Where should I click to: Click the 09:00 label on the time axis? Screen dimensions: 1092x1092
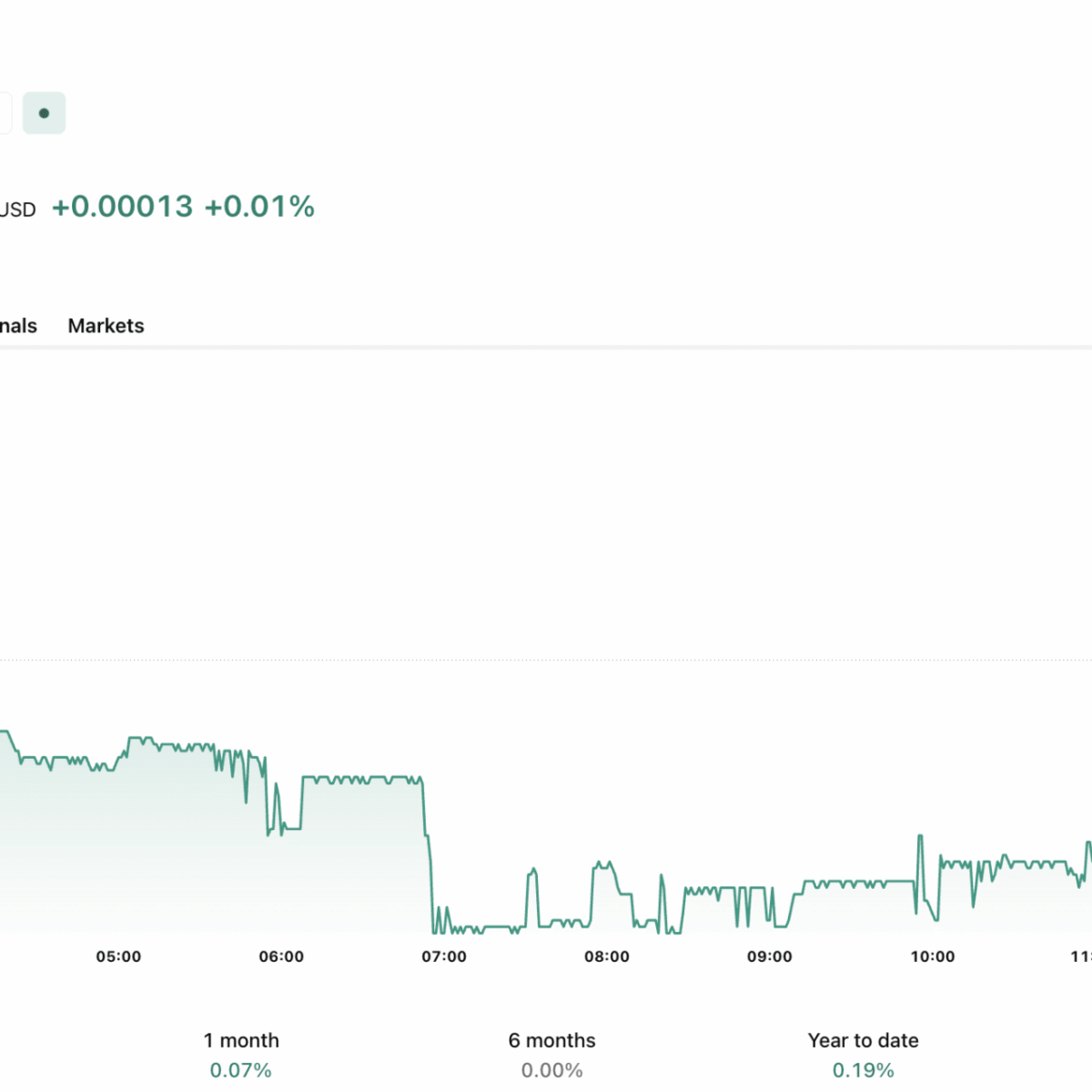coord(770,956)
